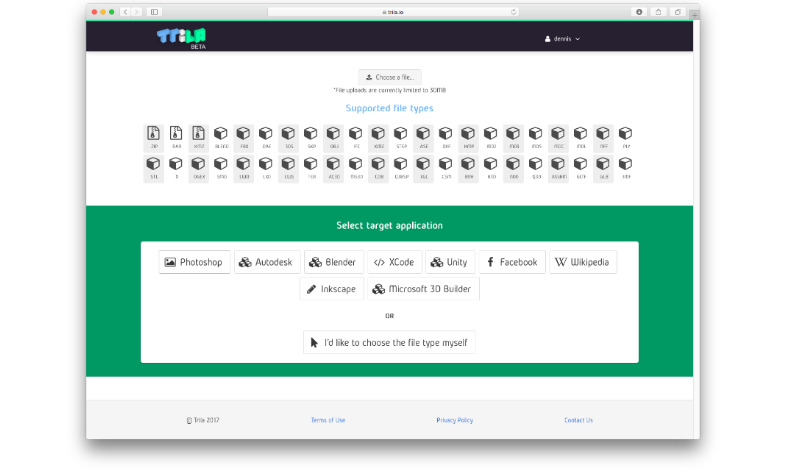This screenshot has height=474, width=800.
Task: Choose Wikipedia as target application
Action: pyautogui.click(x=583, y=262)
